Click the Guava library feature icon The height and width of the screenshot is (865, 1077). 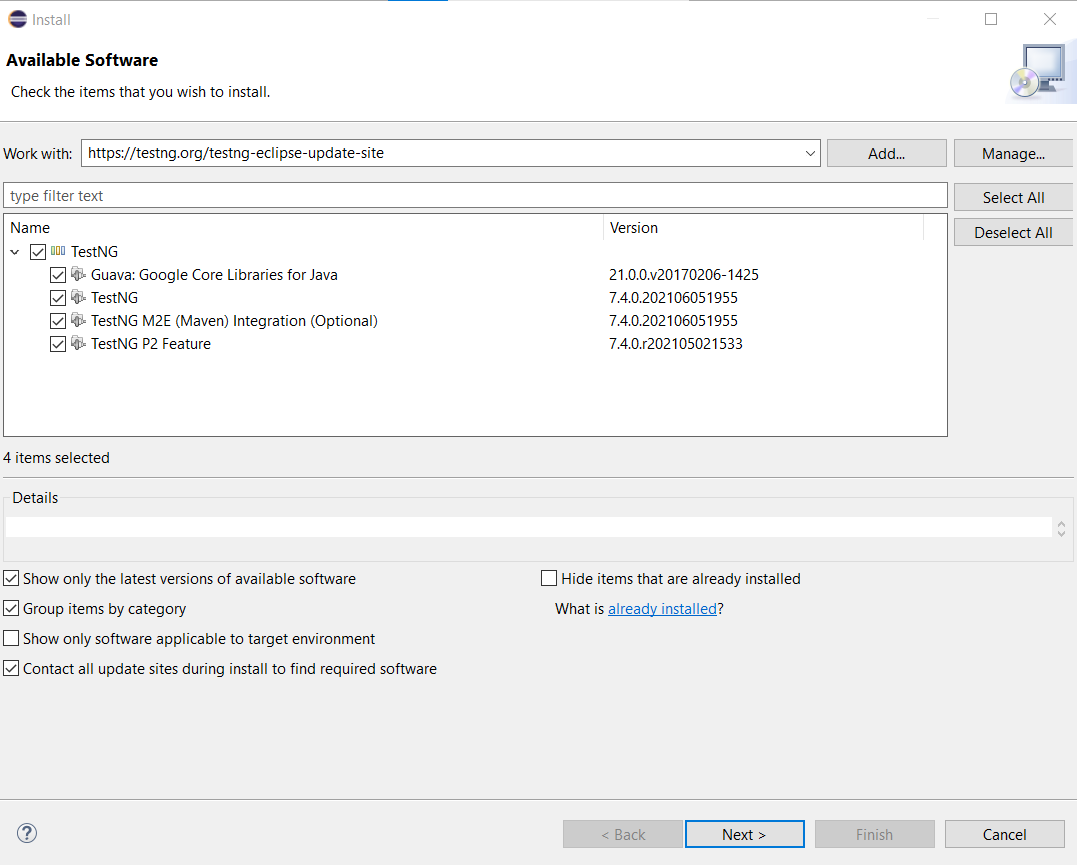[78, 274]
